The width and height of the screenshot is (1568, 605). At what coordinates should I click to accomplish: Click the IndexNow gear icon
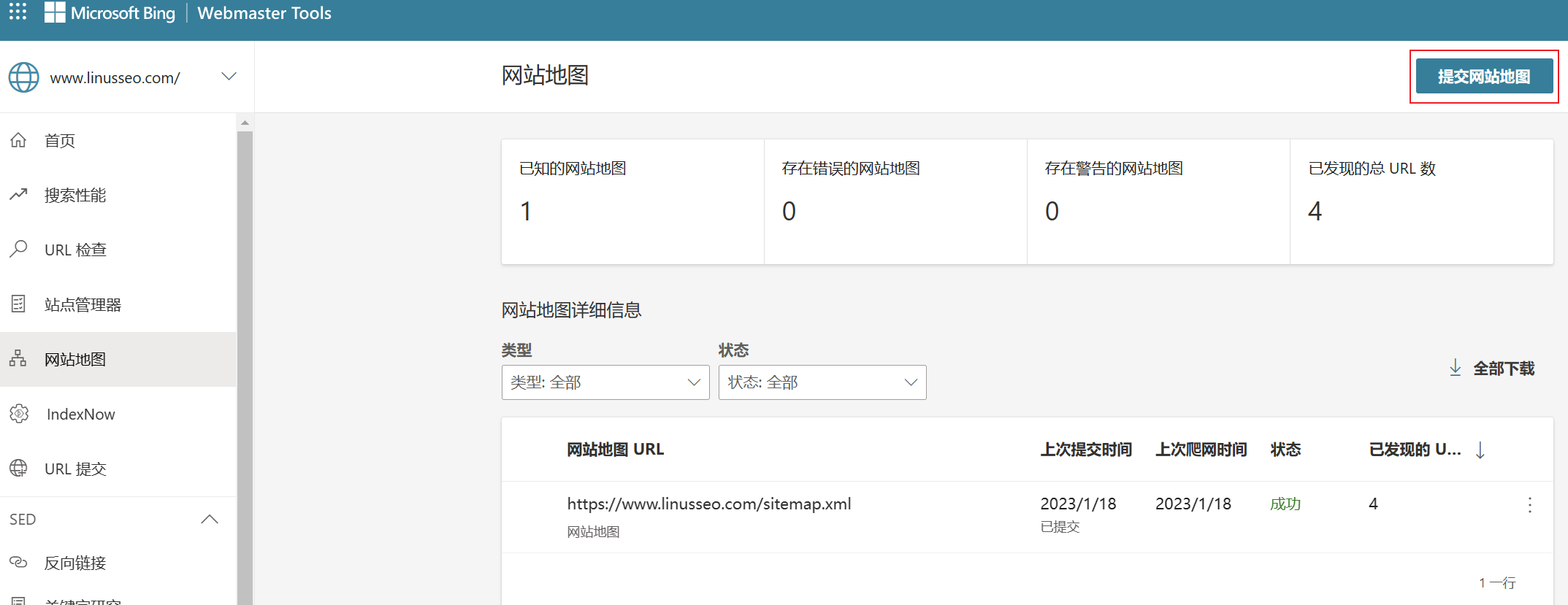click(19, 414)
